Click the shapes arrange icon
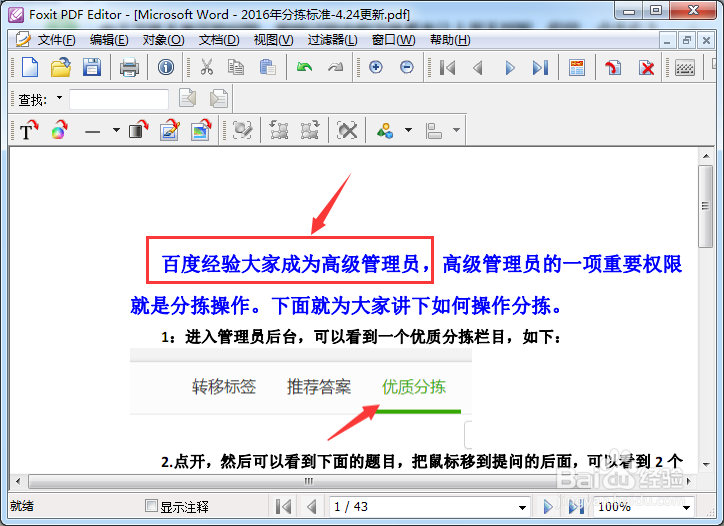724x526 pixels. point(385,131)
